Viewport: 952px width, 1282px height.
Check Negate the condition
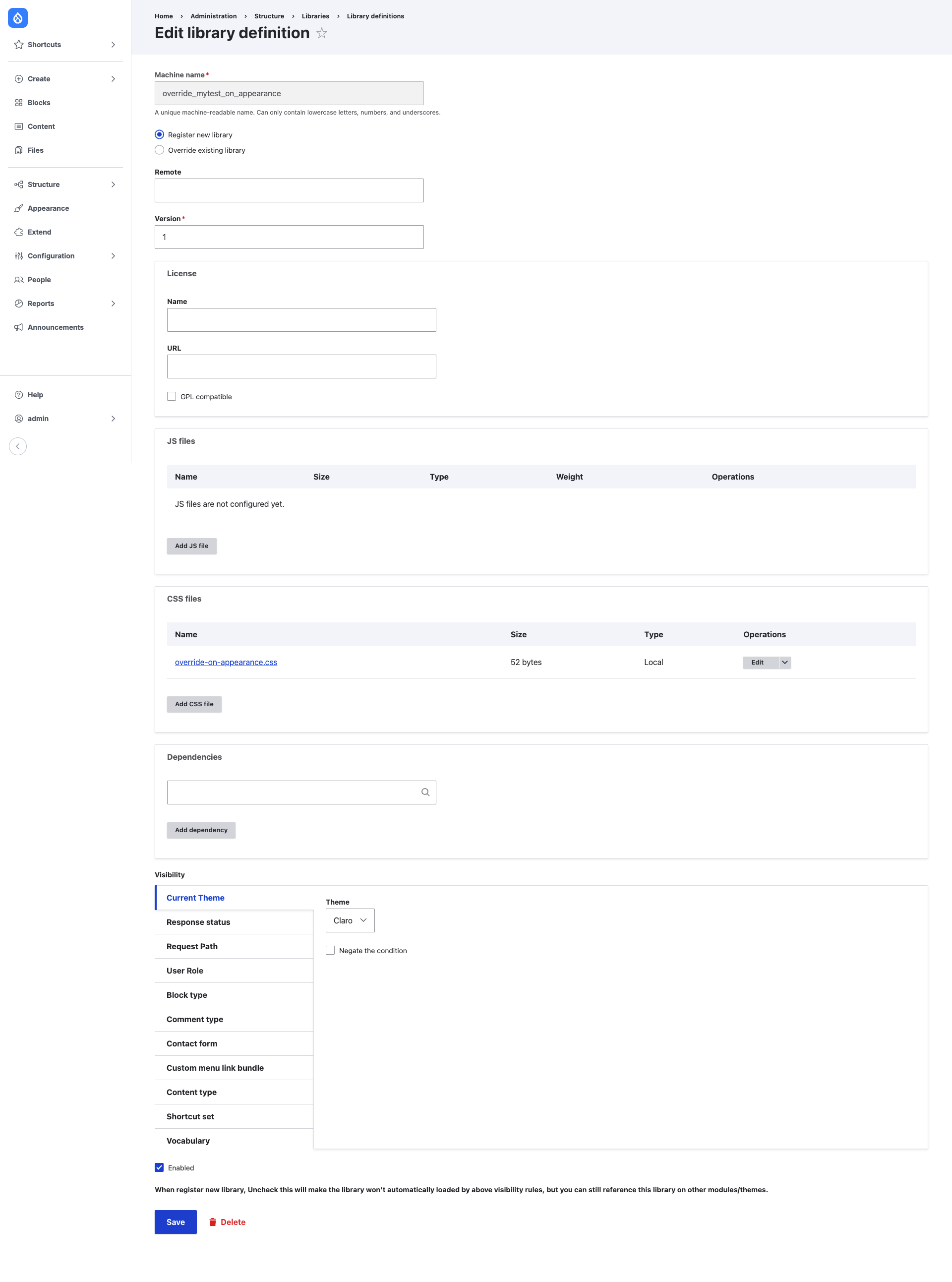pos(330,950)
